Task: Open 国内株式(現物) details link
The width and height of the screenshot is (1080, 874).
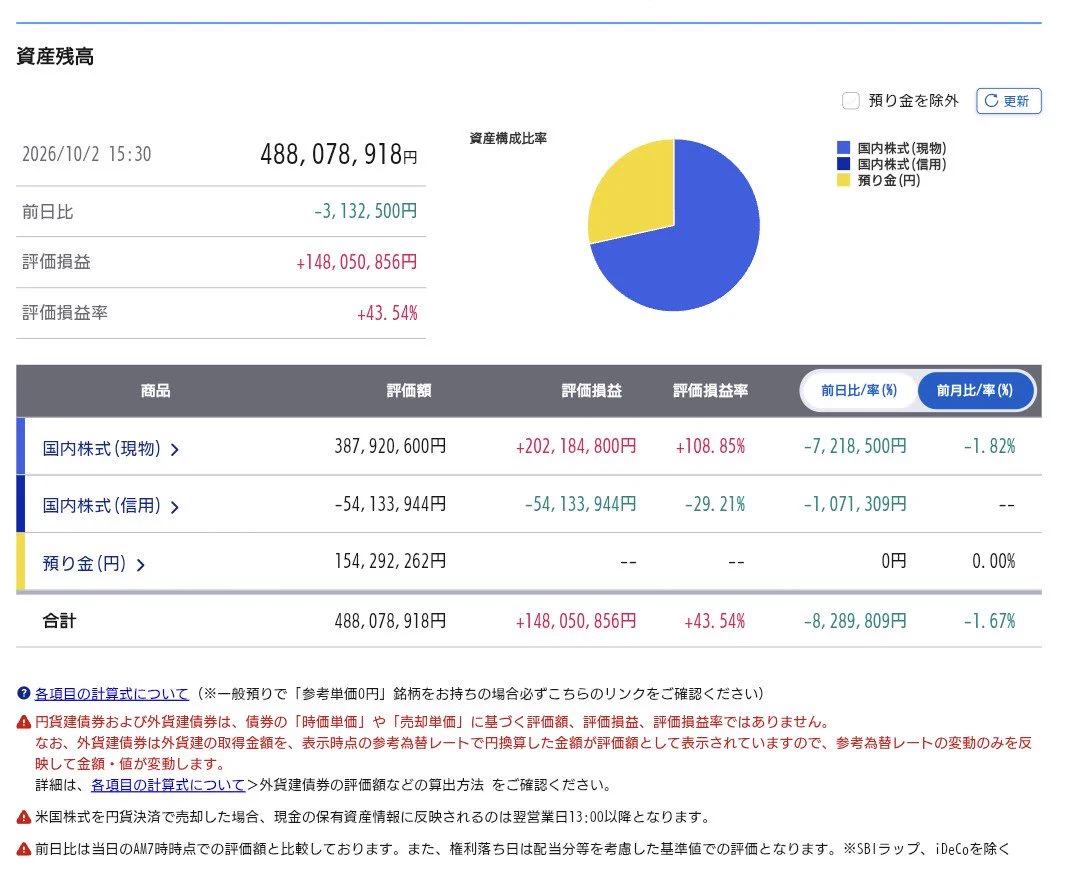Action: click(x=102, y=448)
